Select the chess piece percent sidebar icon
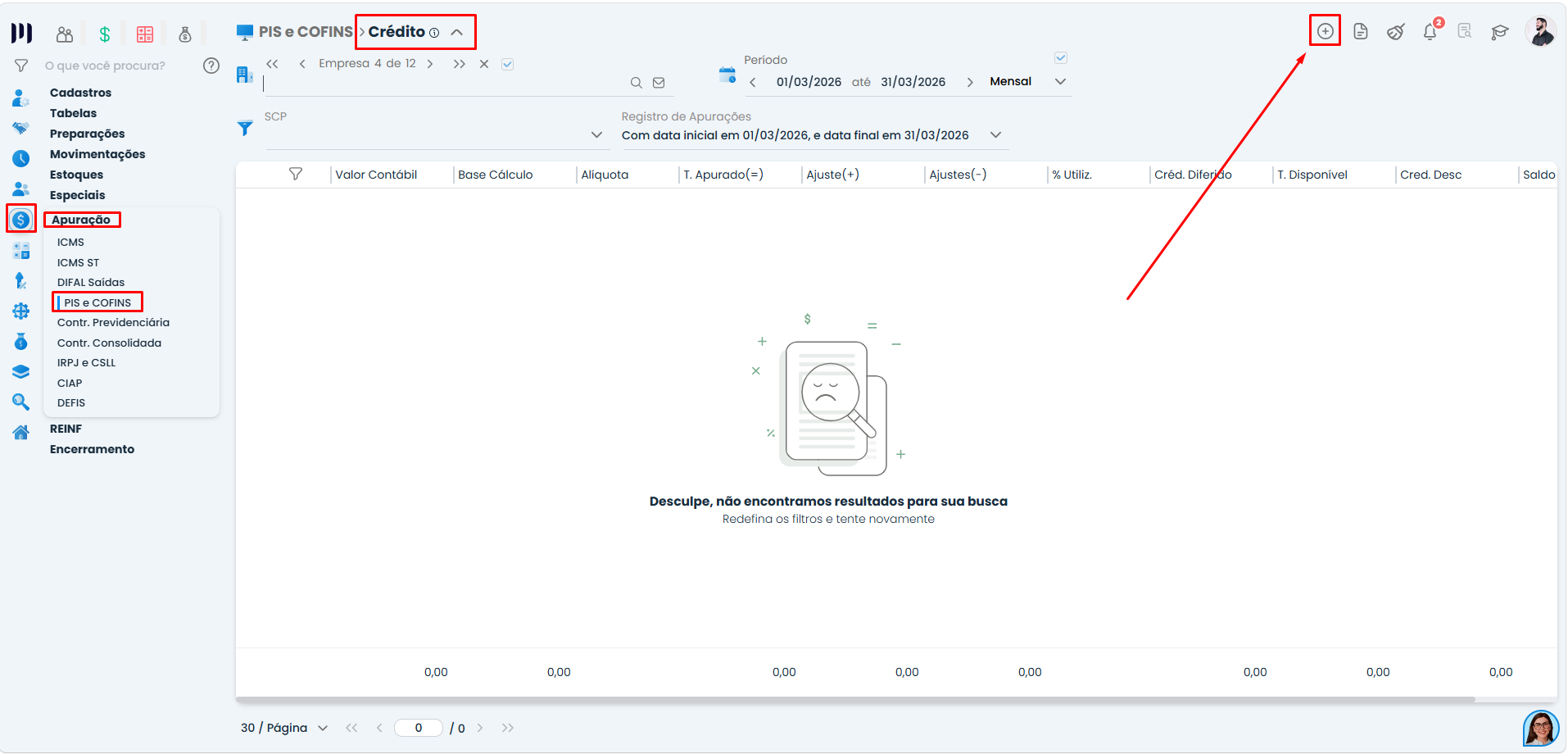 21,280
